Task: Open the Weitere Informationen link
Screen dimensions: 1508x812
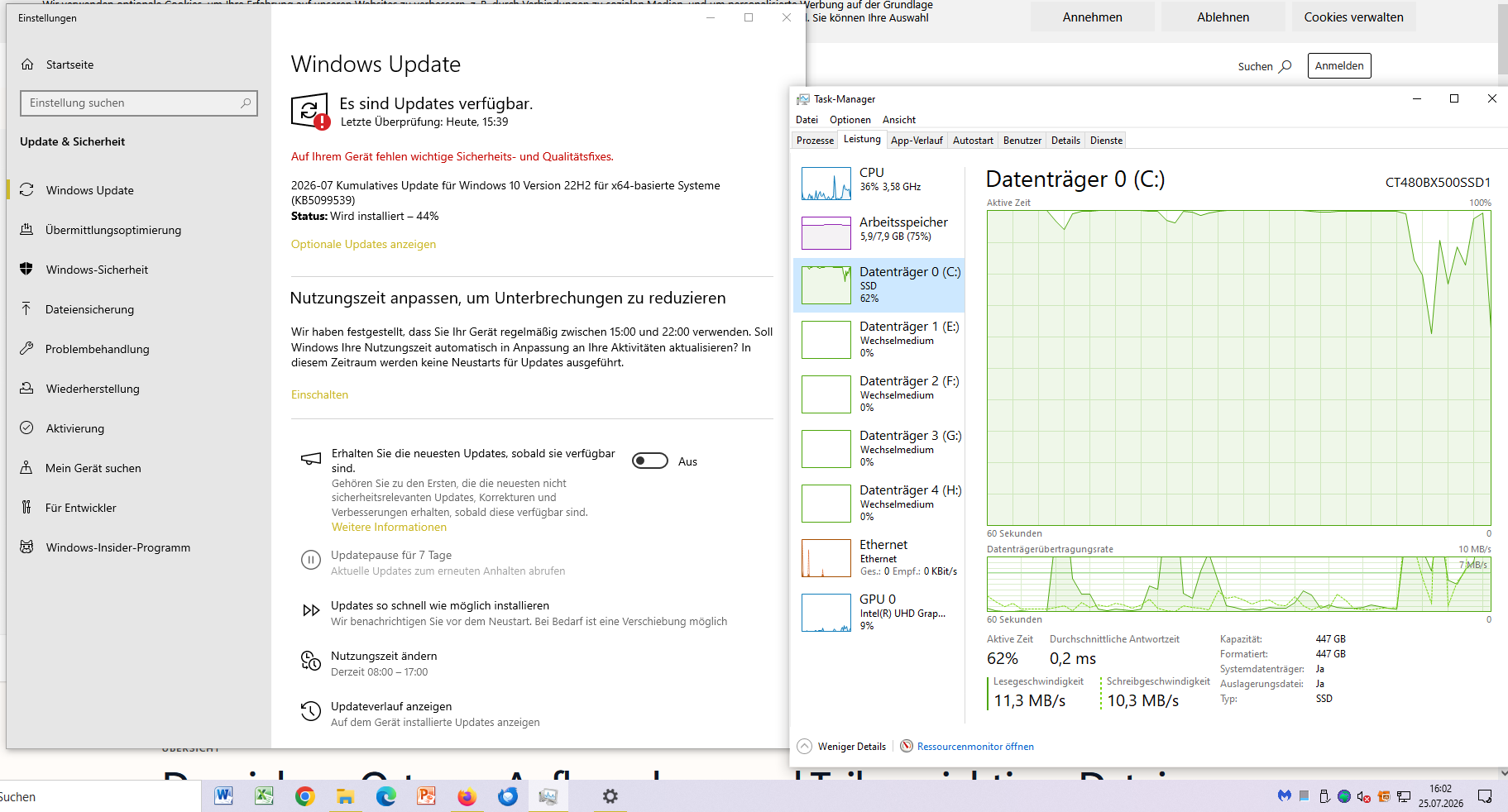Action: tap(389, 527)
